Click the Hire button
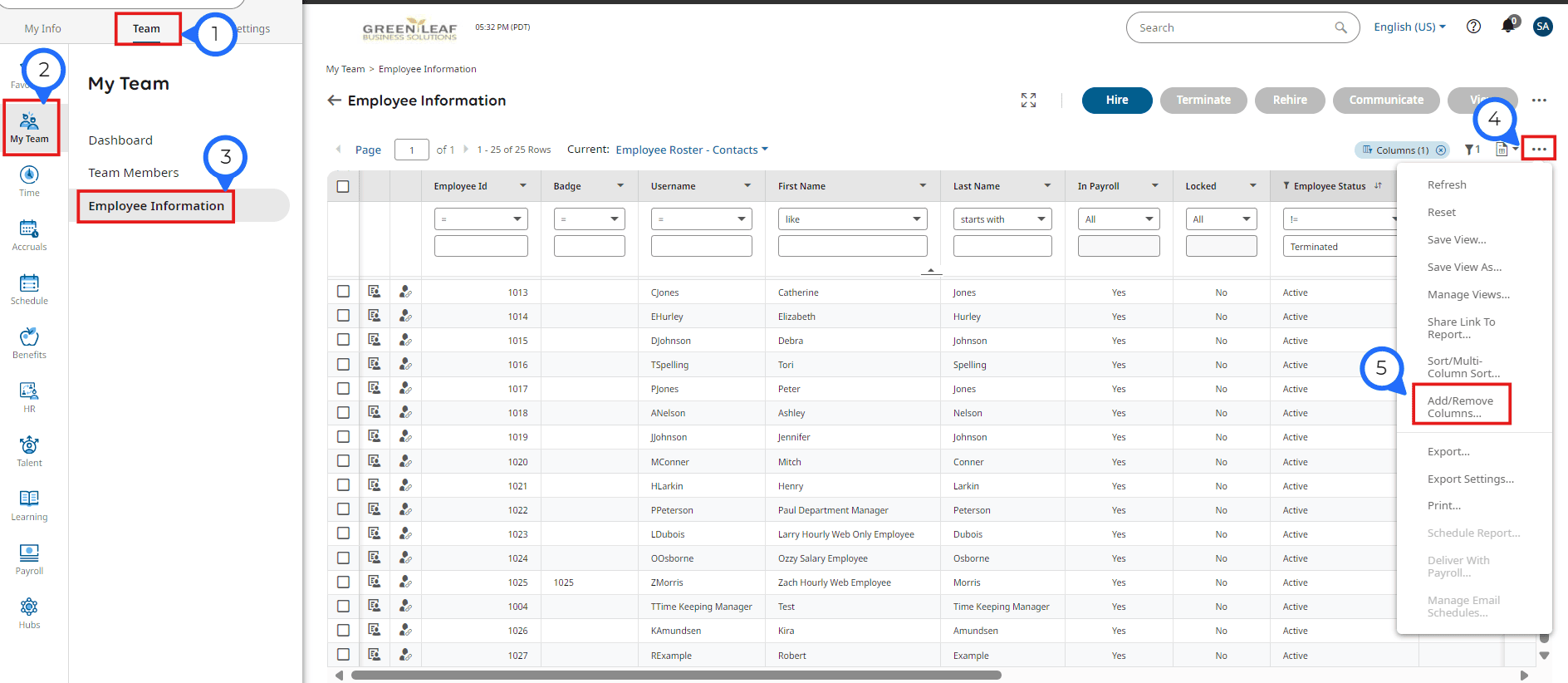Image resolution: width=1568 pixels, height=683 pixels. 1117,101
